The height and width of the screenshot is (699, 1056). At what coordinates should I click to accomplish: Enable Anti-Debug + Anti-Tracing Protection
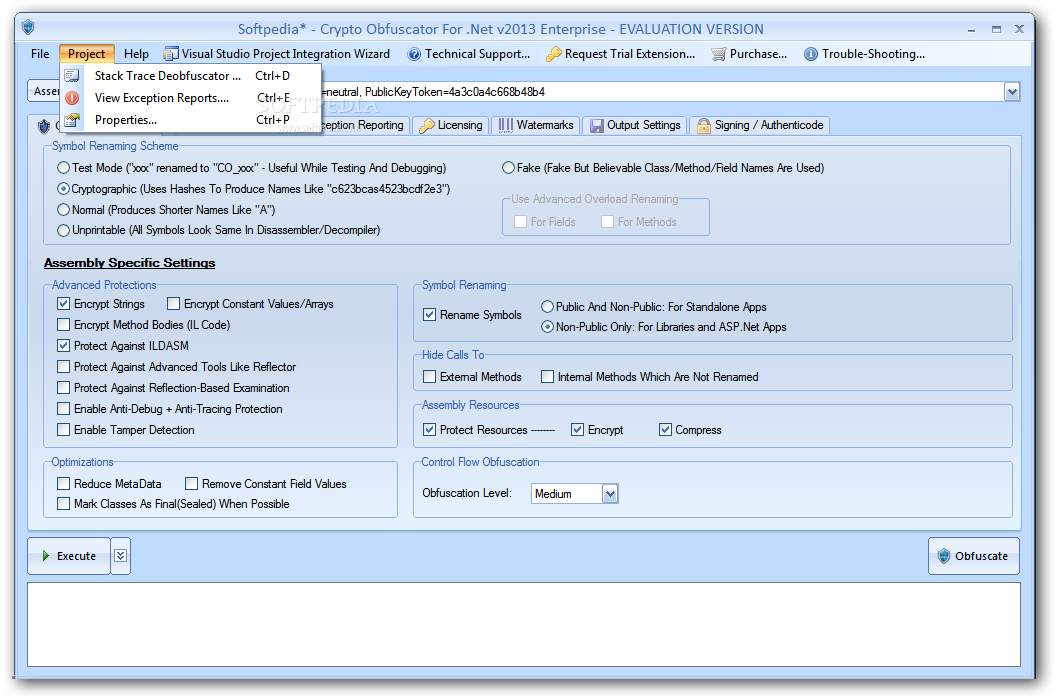(x=63, y=409)
